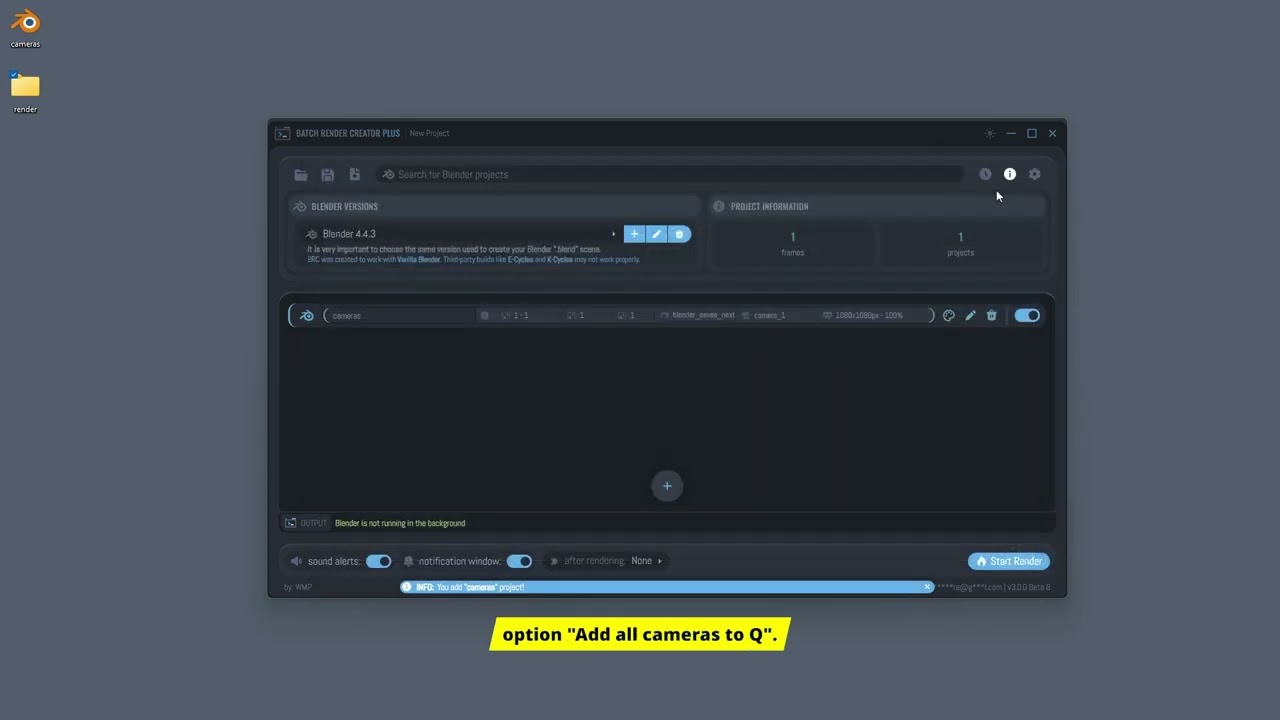Image resolution: width=1280 pixels, height=720 pixels.
Task: Click the speaker icon beside sound alerts
Action: click(296, 561)
